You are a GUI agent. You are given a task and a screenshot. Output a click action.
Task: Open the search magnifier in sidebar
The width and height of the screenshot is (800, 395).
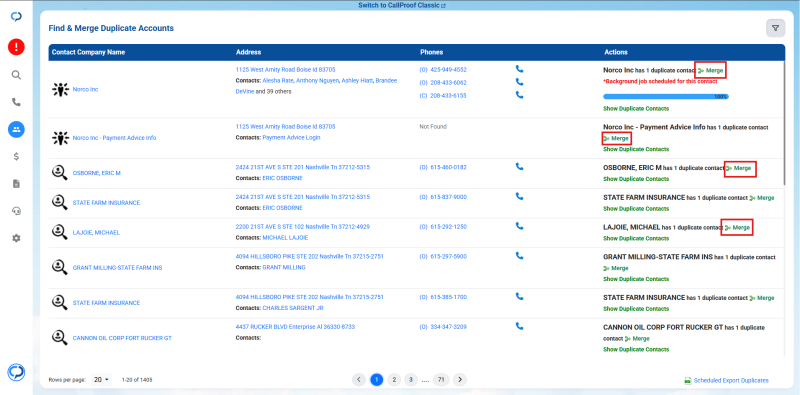pyautogui.click(x=16, y=75)
